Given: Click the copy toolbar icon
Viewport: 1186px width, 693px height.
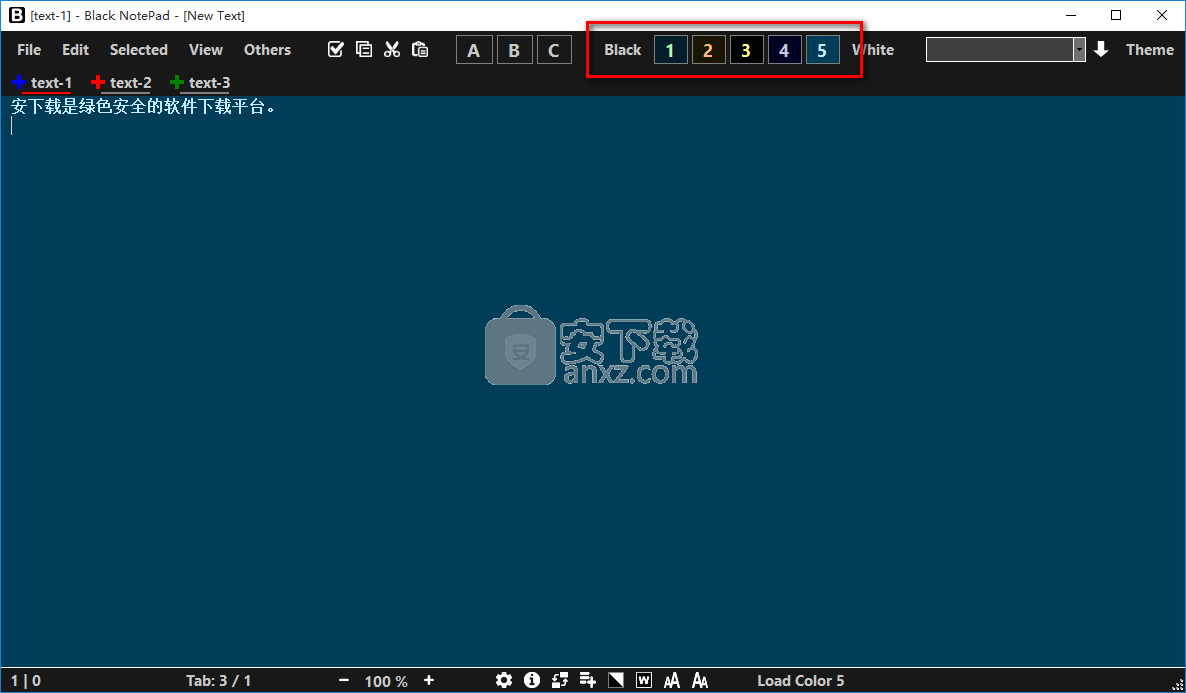Looking at the screenshot, I should pos(364,49).
